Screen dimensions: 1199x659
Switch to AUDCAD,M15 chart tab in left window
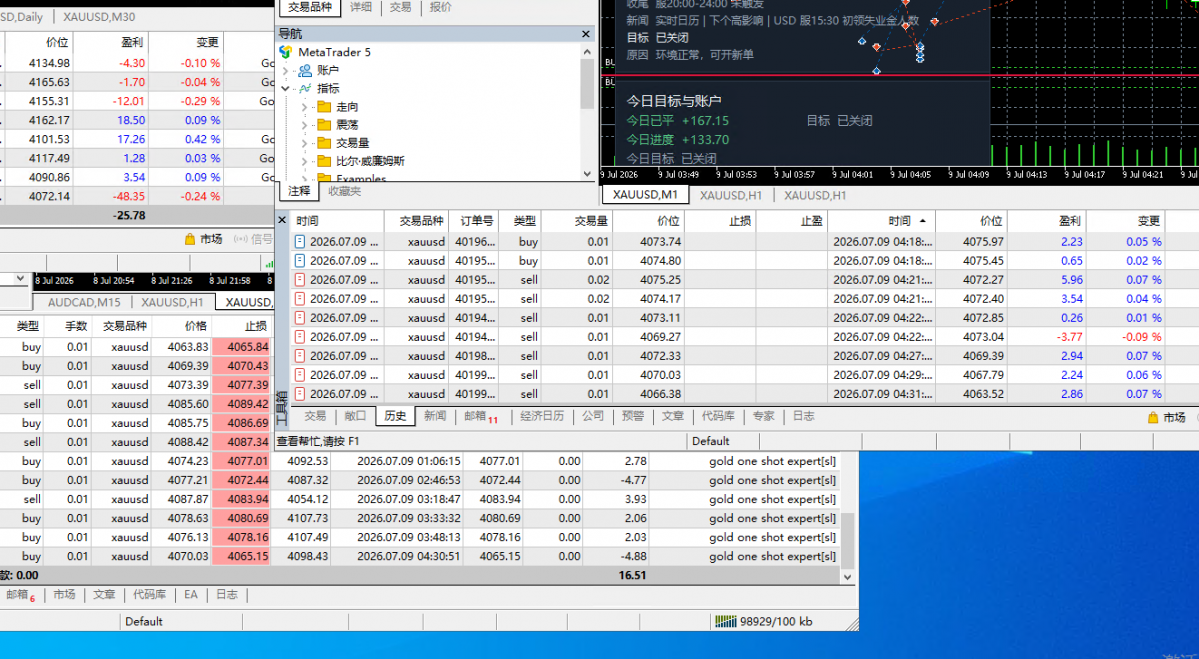coord(84,302)
